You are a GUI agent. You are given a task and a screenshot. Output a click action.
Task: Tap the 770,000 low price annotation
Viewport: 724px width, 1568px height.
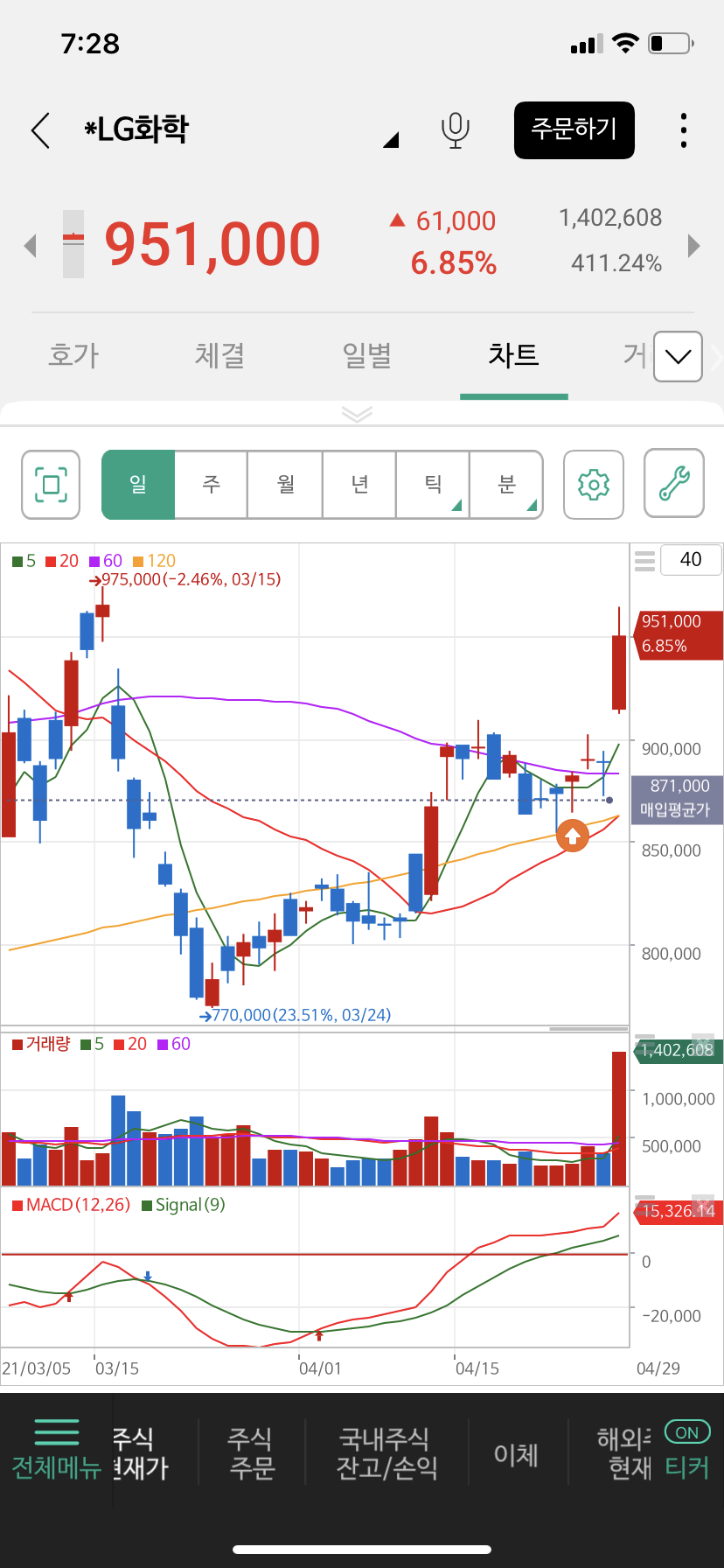(295, 1015)
